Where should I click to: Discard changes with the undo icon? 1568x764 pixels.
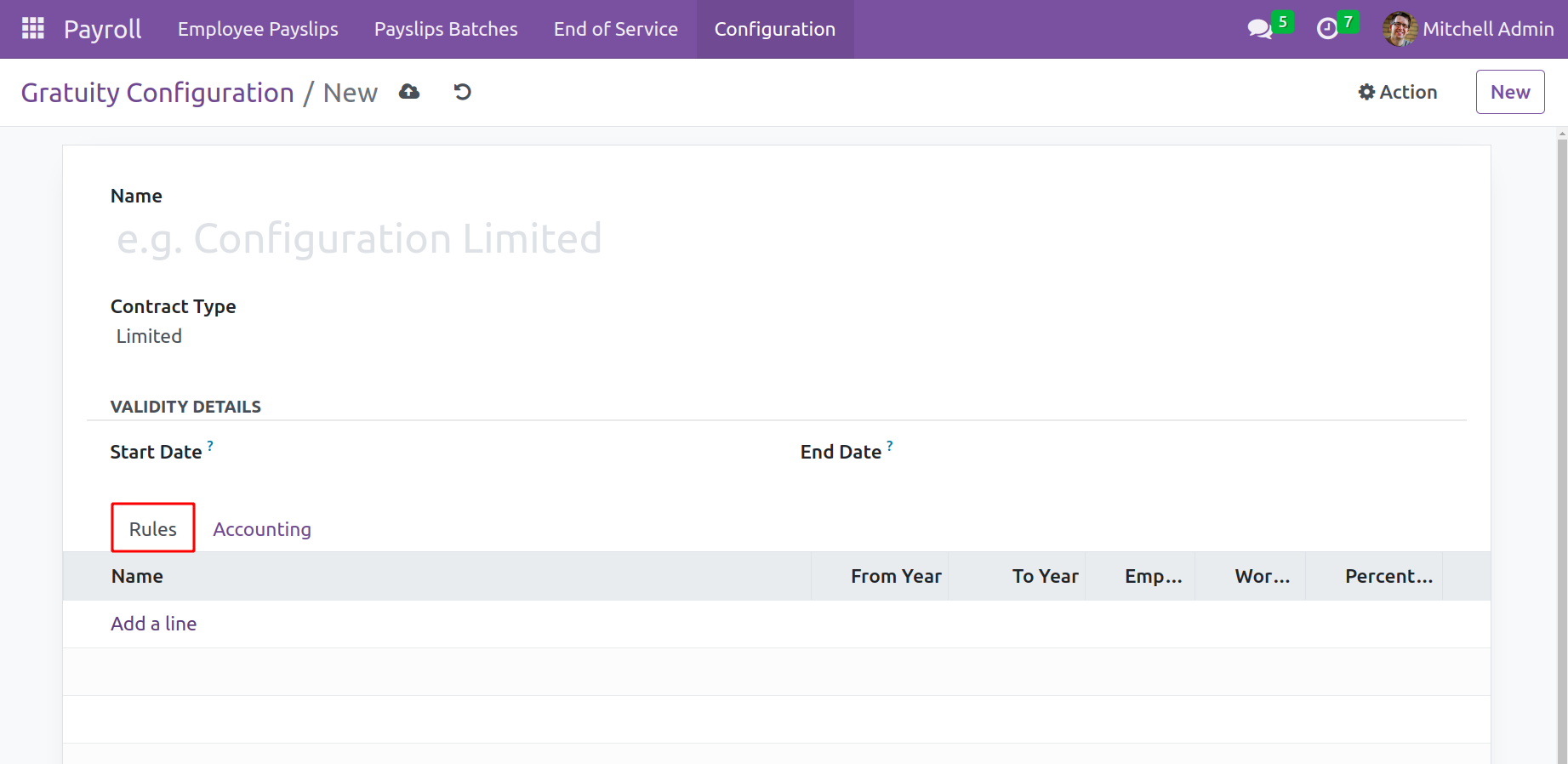coord(462,92)
